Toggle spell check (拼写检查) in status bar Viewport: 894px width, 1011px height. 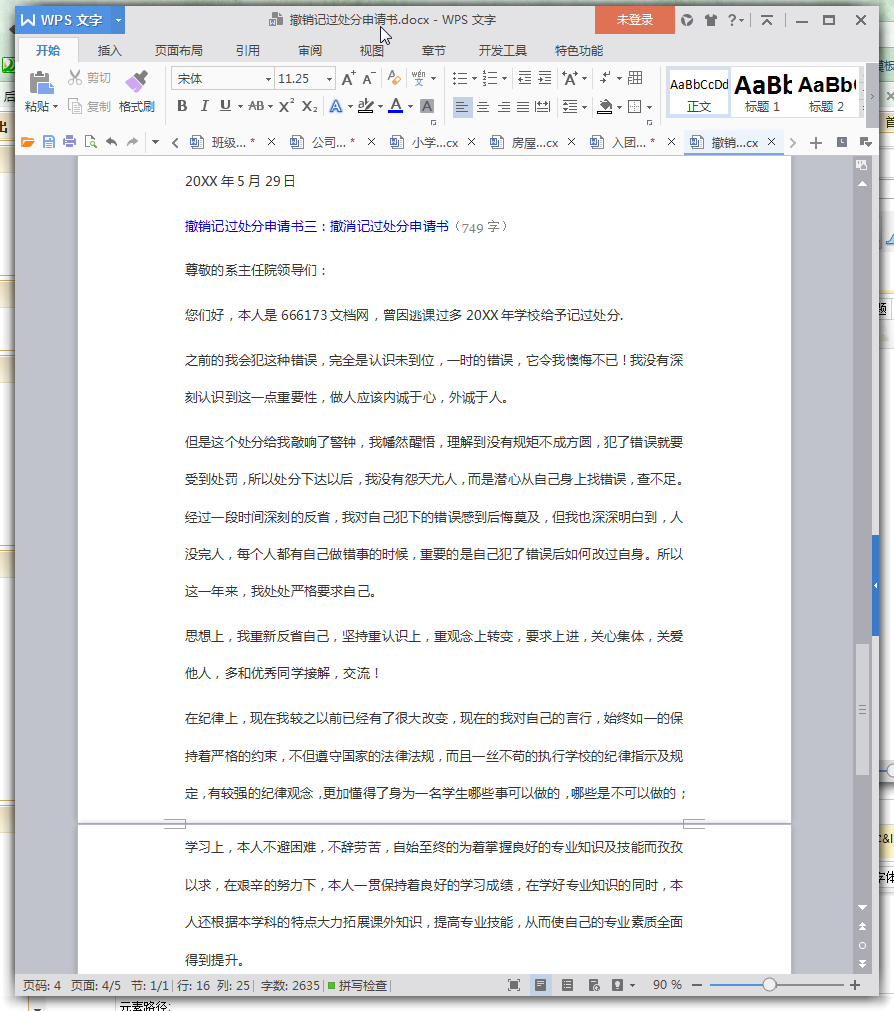(357, 985)
